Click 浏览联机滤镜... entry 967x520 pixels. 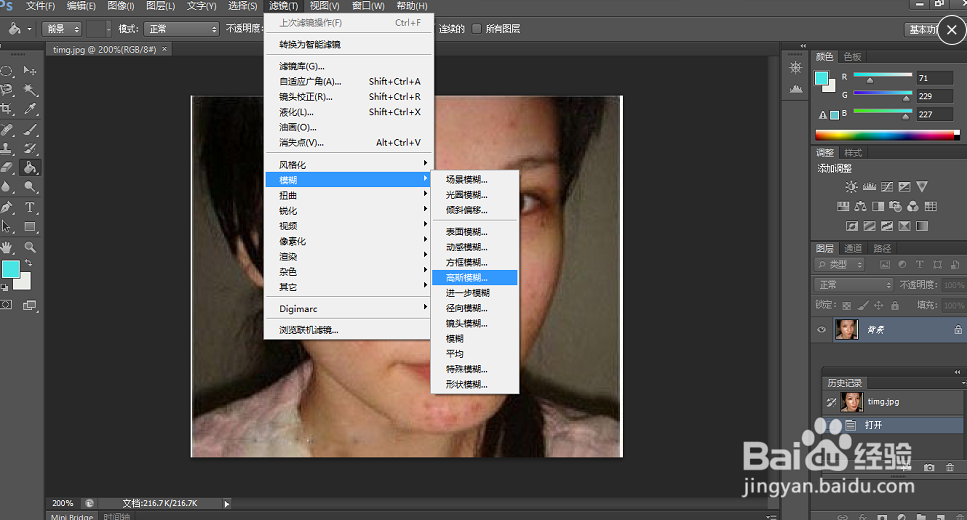348,330
